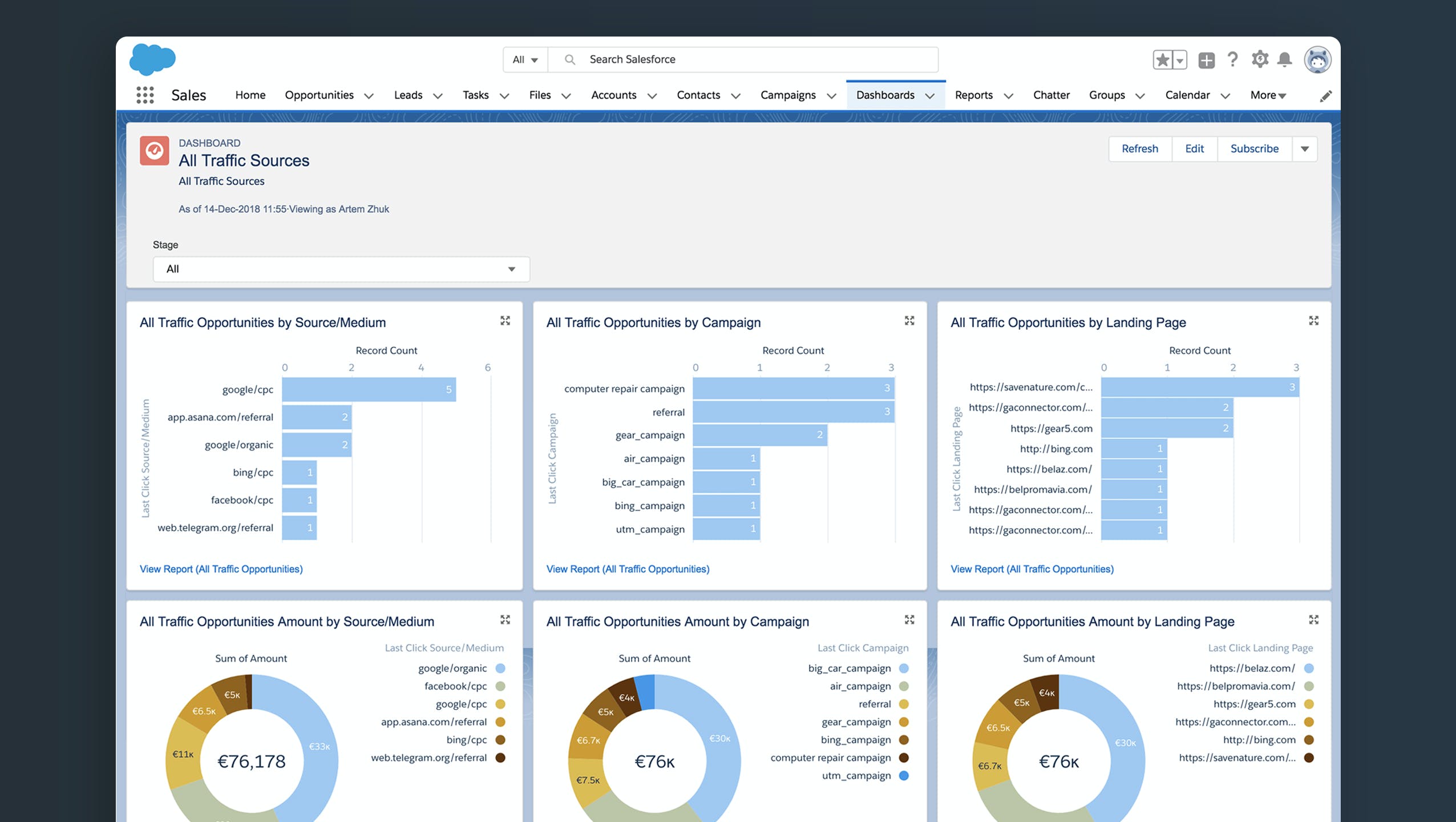Open the global actions plus icon
The height and width of the screenshot is (822, 1456).
coord(1206,60)
